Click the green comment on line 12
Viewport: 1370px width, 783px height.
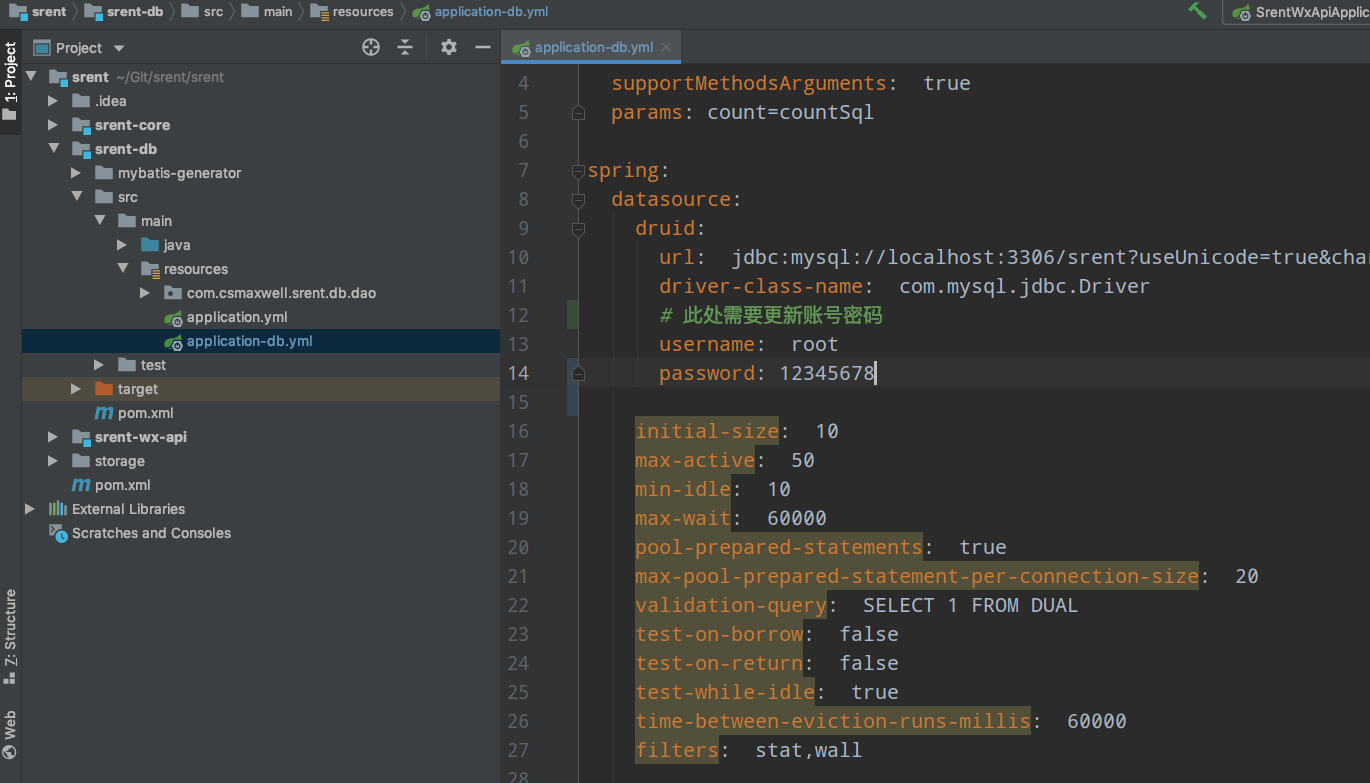coord(771,315)
